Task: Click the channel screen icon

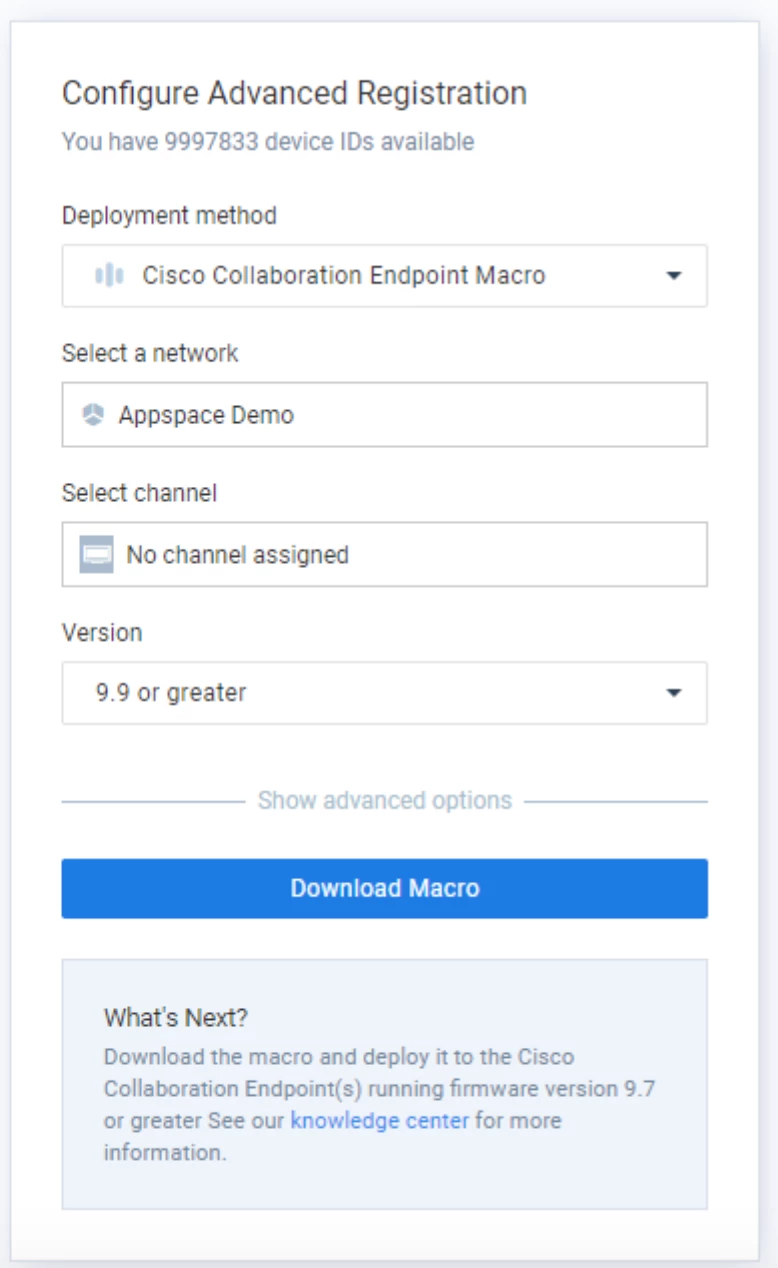Action: click(x=96, y=554)
